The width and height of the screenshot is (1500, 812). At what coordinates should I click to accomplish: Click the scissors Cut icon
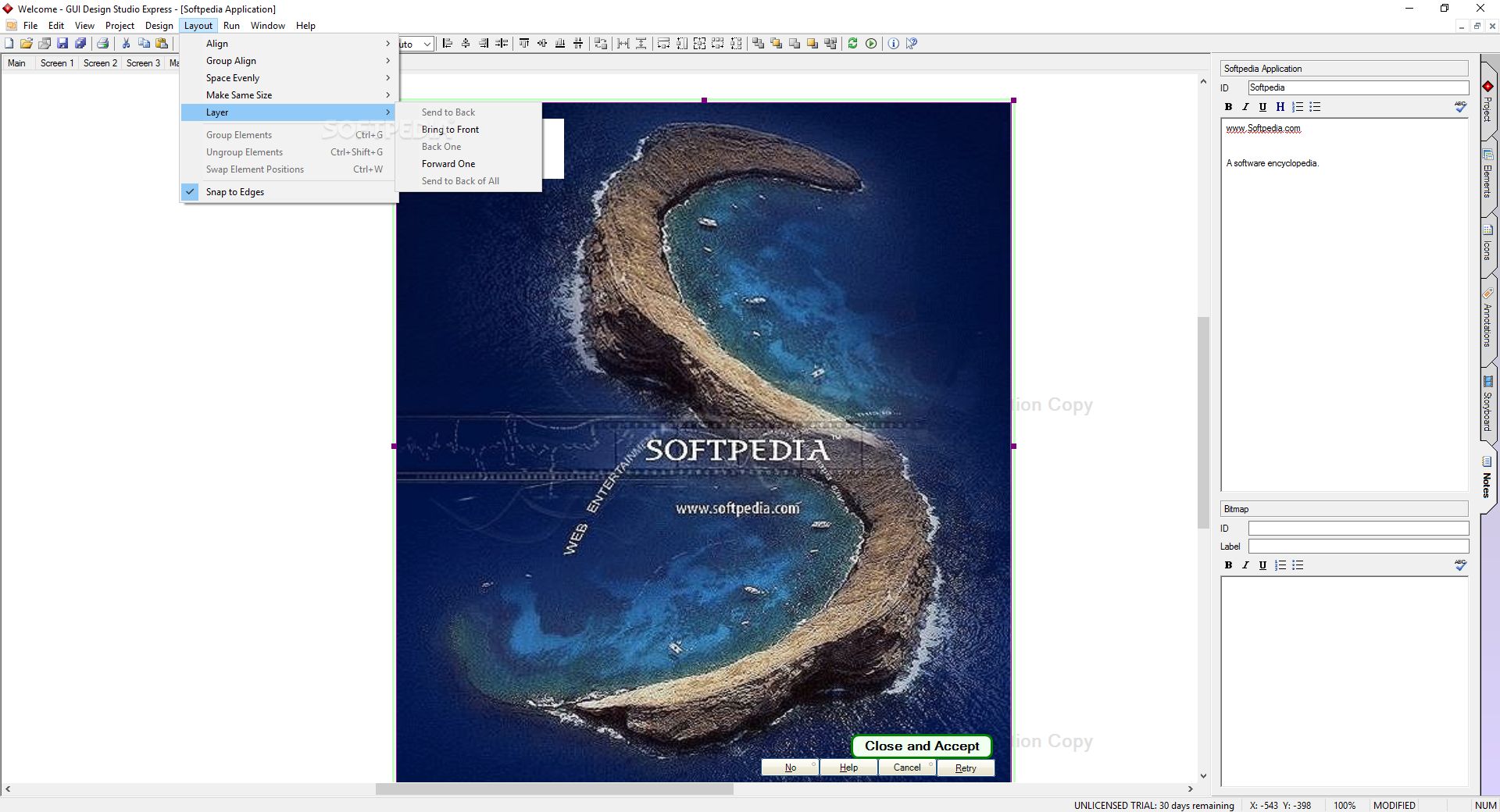pyautogui.click(x=126, y=44)
